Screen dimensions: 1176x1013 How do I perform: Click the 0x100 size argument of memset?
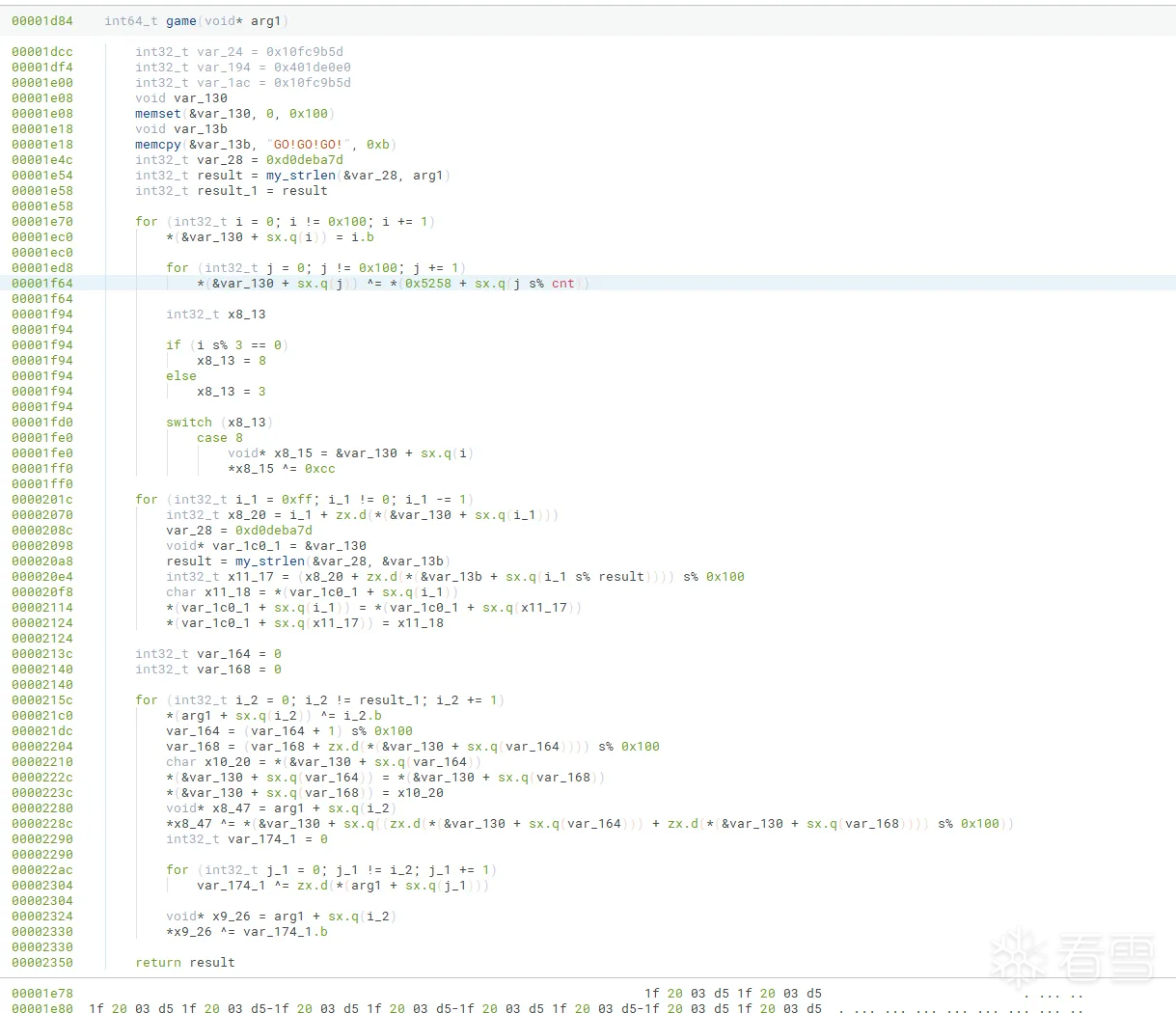(x=309, y=114)
